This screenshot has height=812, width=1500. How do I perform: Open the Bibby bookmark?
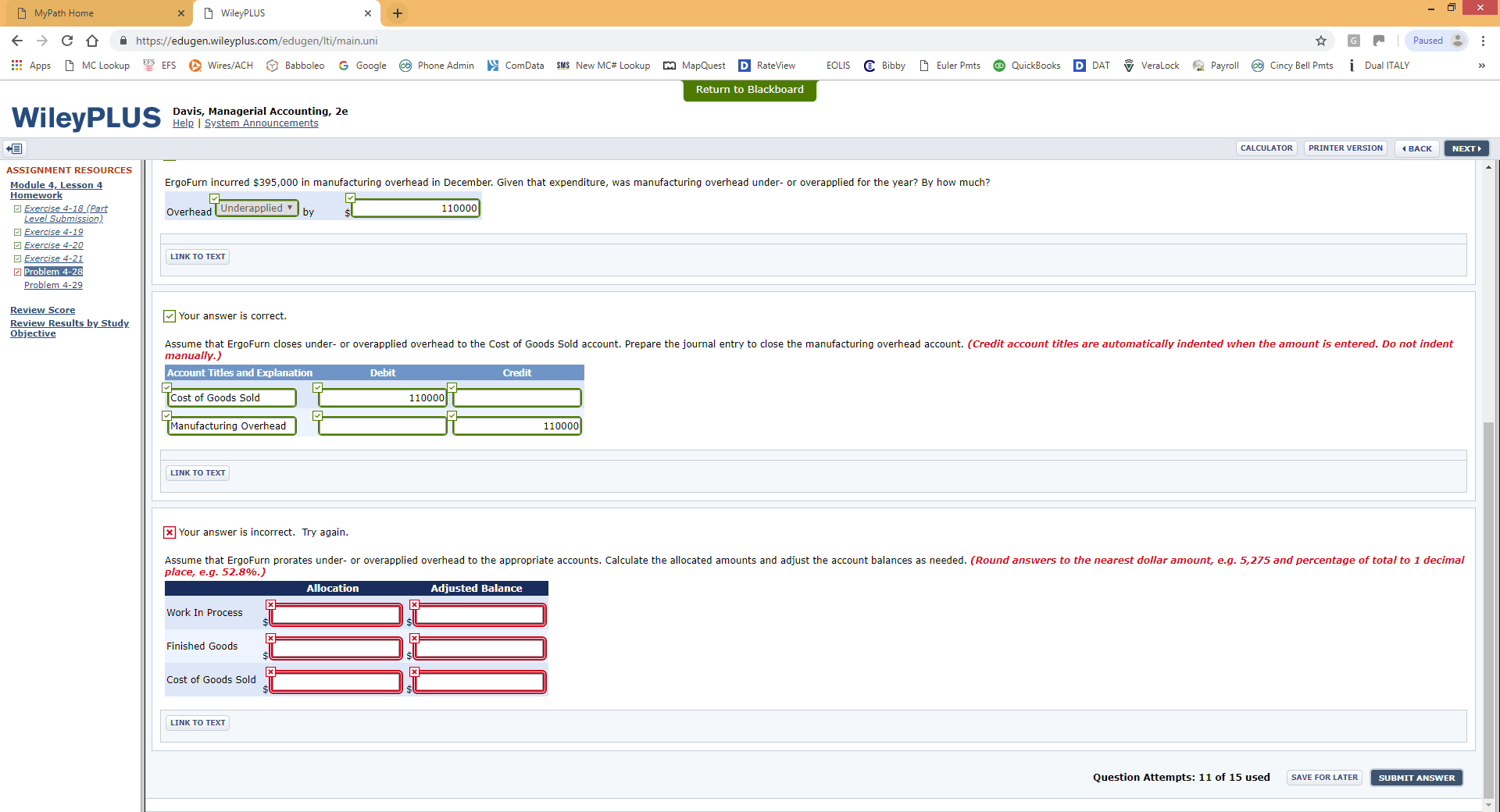[884, 66]
